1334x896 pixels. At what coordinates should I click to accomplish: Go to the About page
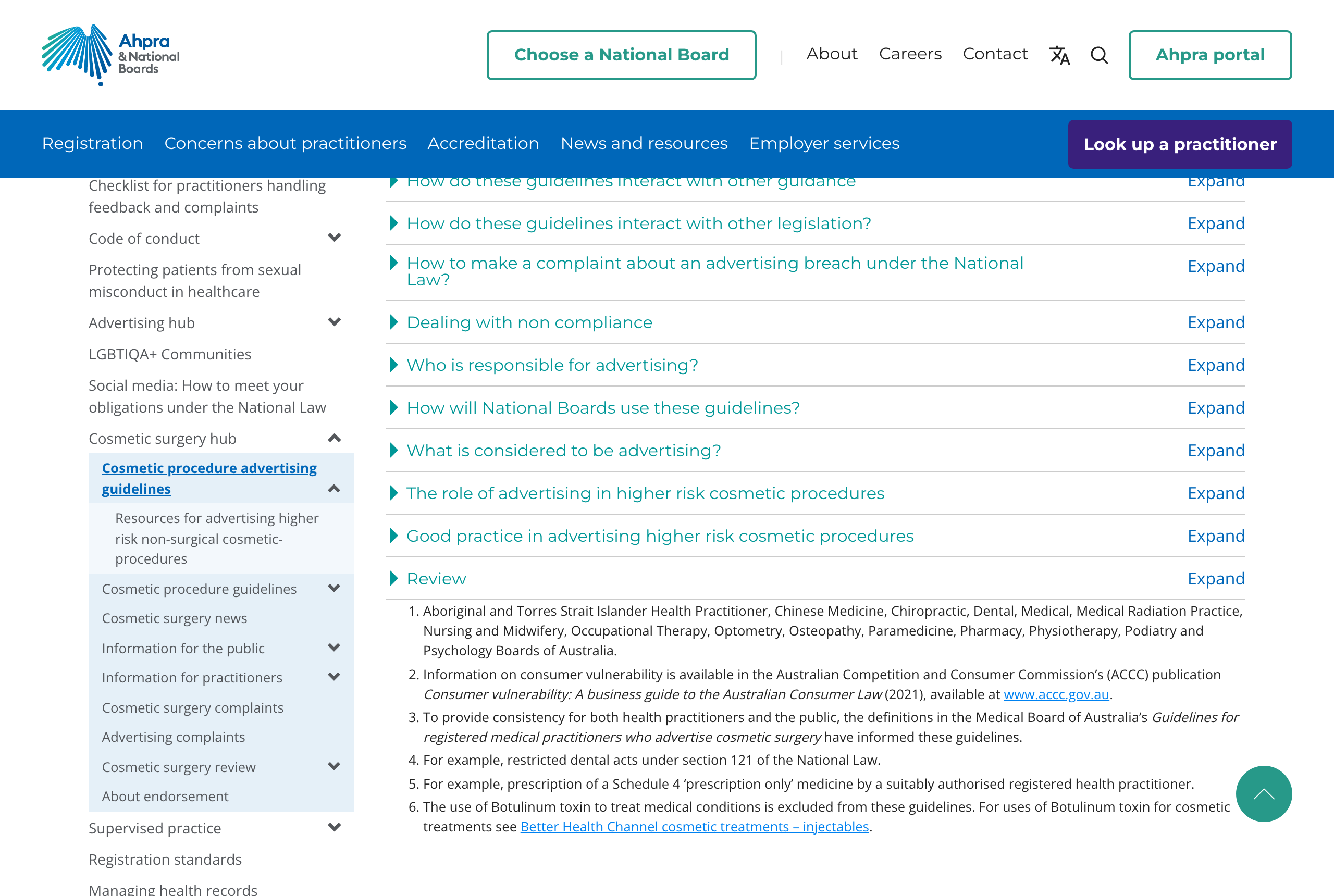click(x=832, y=54)
